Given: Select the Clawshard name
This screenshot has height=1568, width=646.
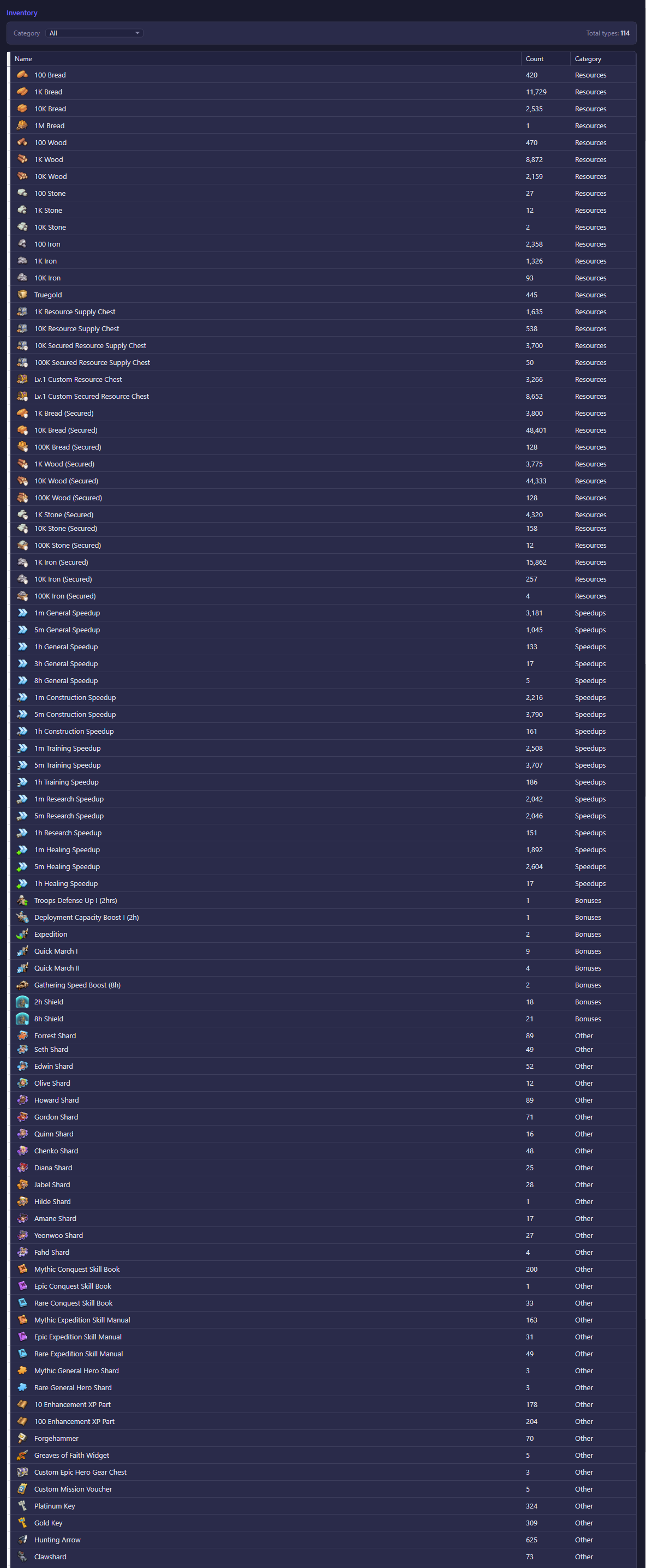Looking at the screenshot, I should [x=51, y=1557].
